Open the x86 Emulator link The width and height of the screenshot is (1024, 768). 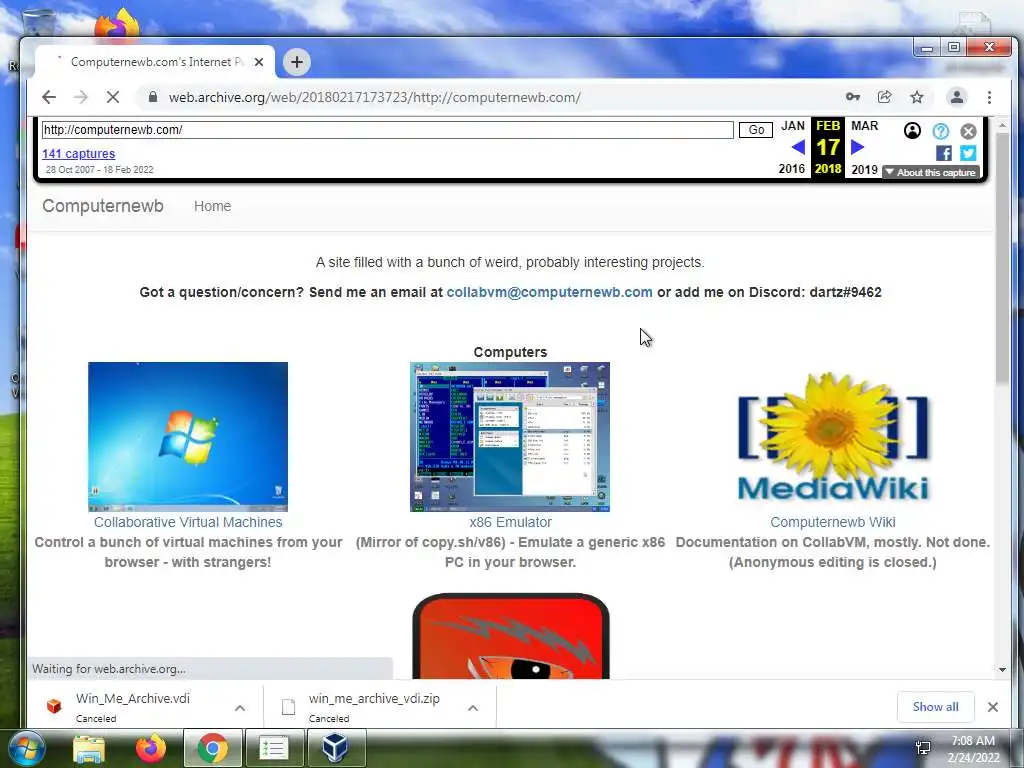[510, 522]
